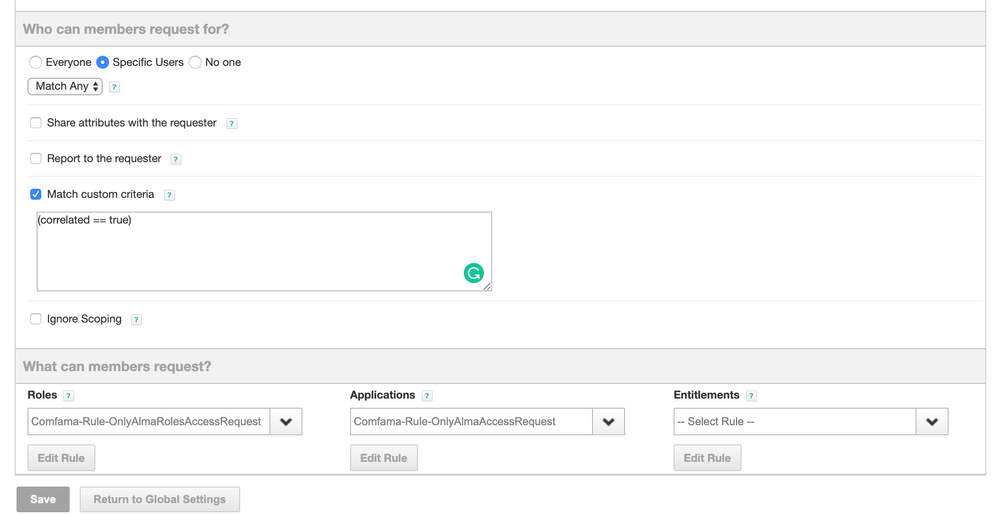999x514 pixels.
Task: Click help icon beside Report to the requester
Action: pyautogui.click(x=176, y=159)
